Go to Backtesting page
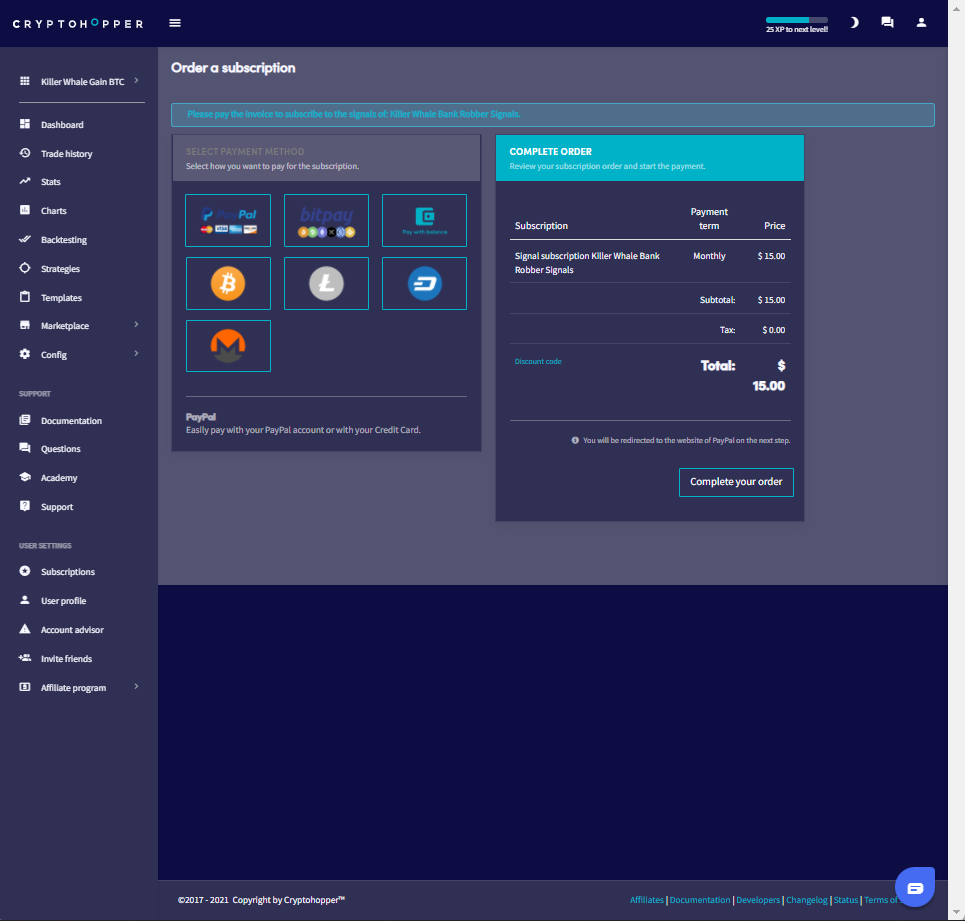The height and width of the screenshot is (921, 965). 63,240
